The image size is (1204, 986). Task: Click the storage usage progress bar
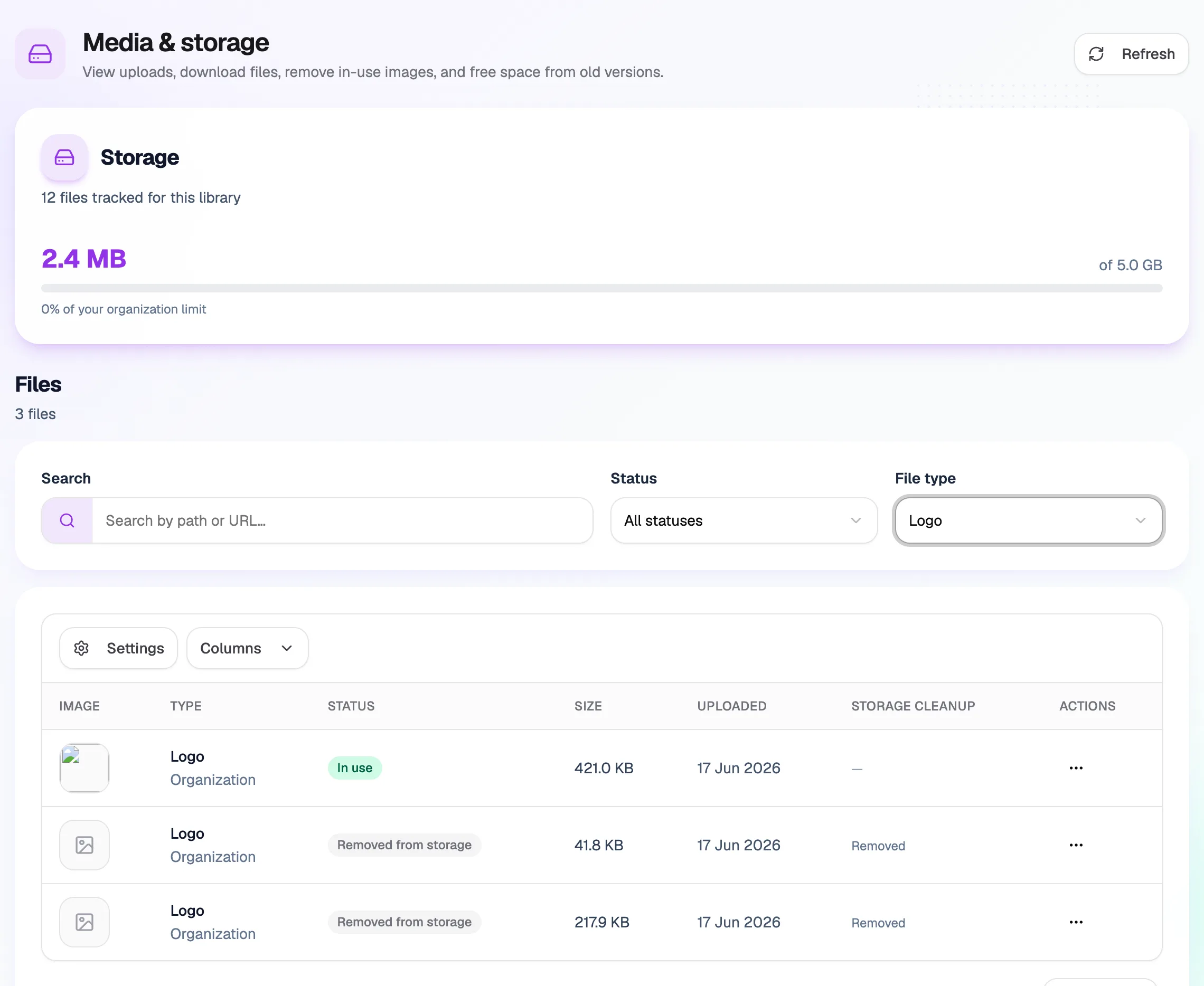(601, 289)
